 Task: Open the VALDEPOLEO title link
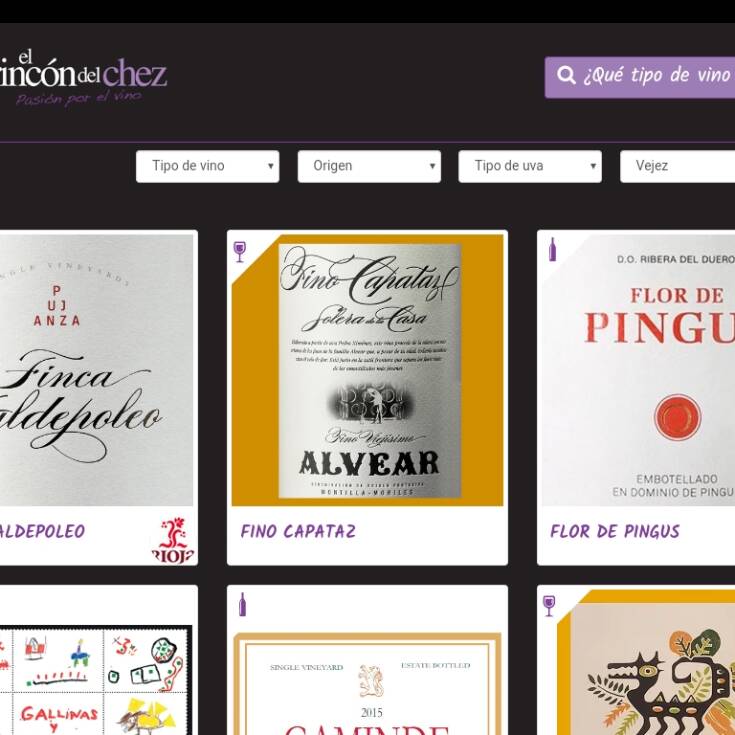coord(42,531)
